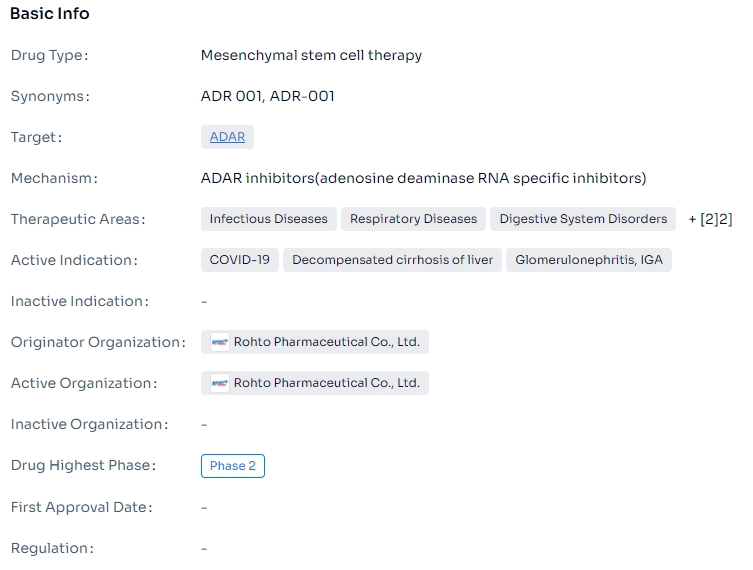Viewport: 753px width, 570px height.
Task: Click the First Approval Date label
Action: point(81,507)
